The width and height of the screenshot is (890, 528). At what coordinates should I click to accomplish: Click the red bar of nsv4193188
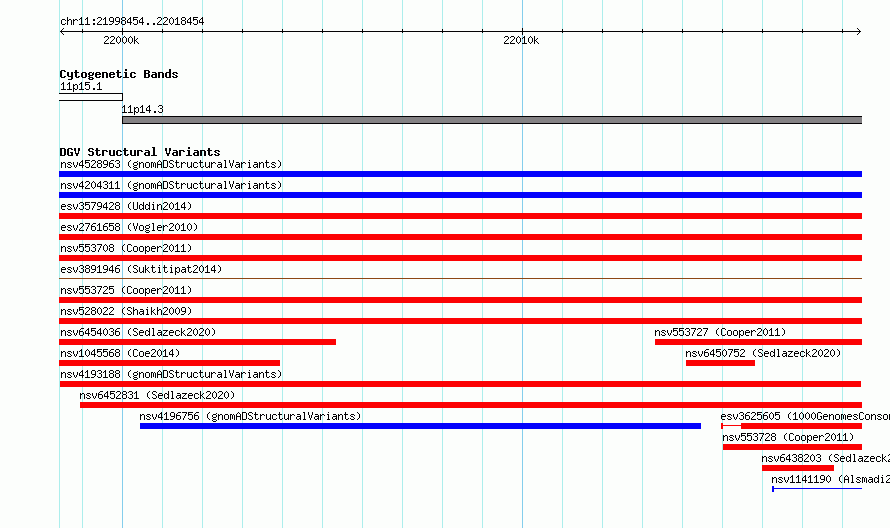[x=460, y=384]
